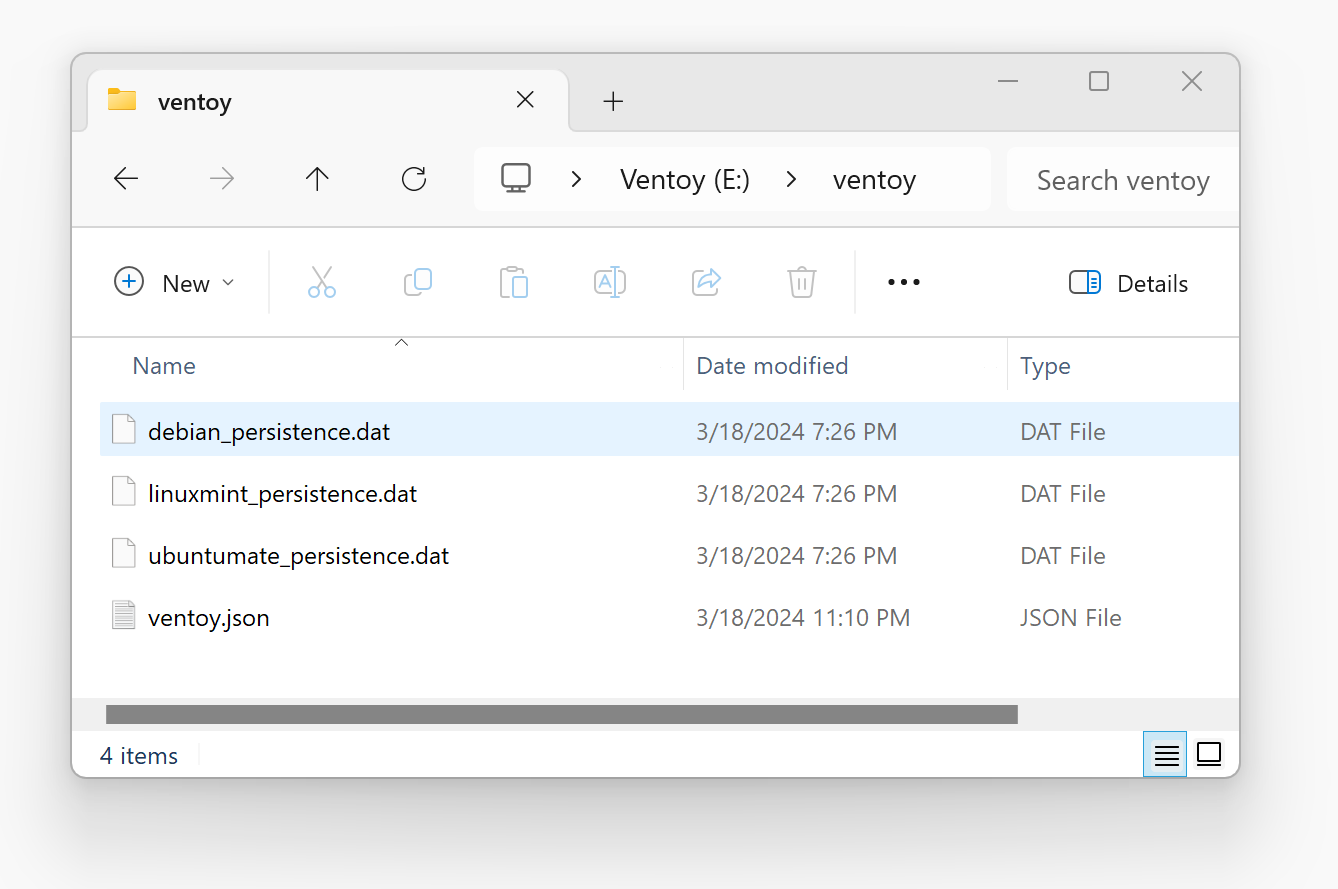Refresh the folder view

(x=413, y=179)
